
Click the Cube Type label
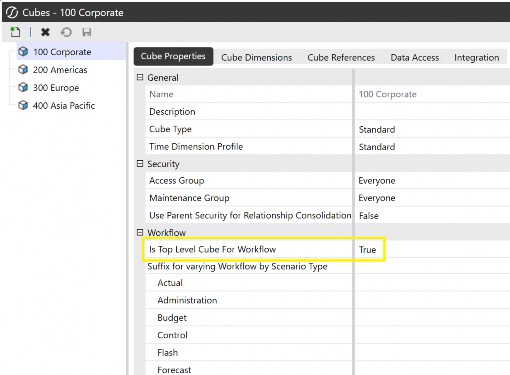click(170, 129)
